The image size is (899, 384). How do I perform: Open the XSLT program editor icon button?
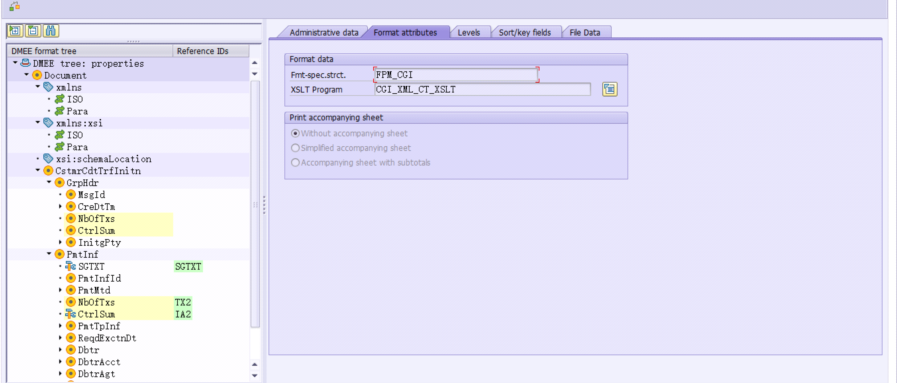609,89
